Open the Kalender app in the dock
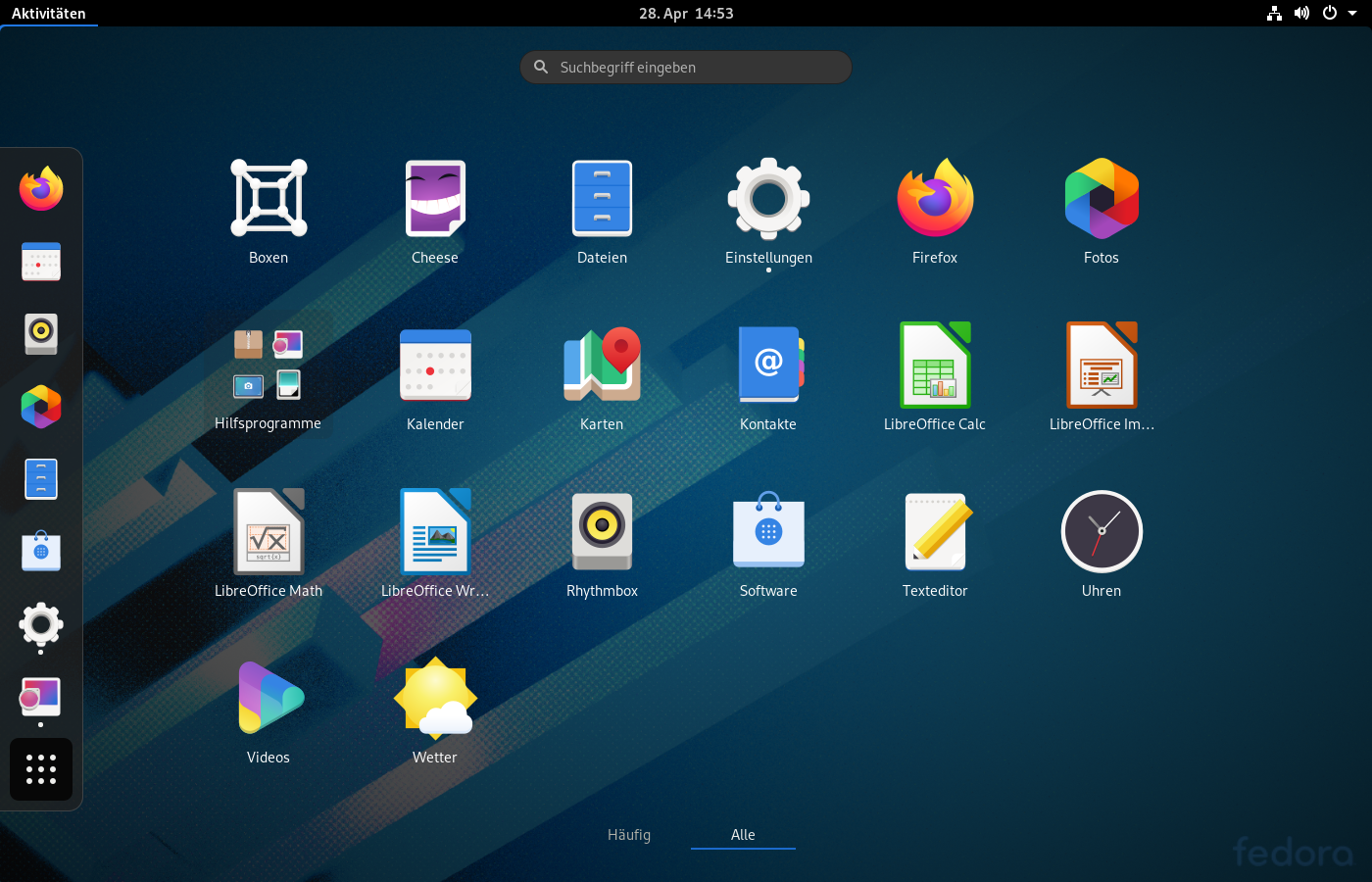1372x882 pixels. point(41,262)
